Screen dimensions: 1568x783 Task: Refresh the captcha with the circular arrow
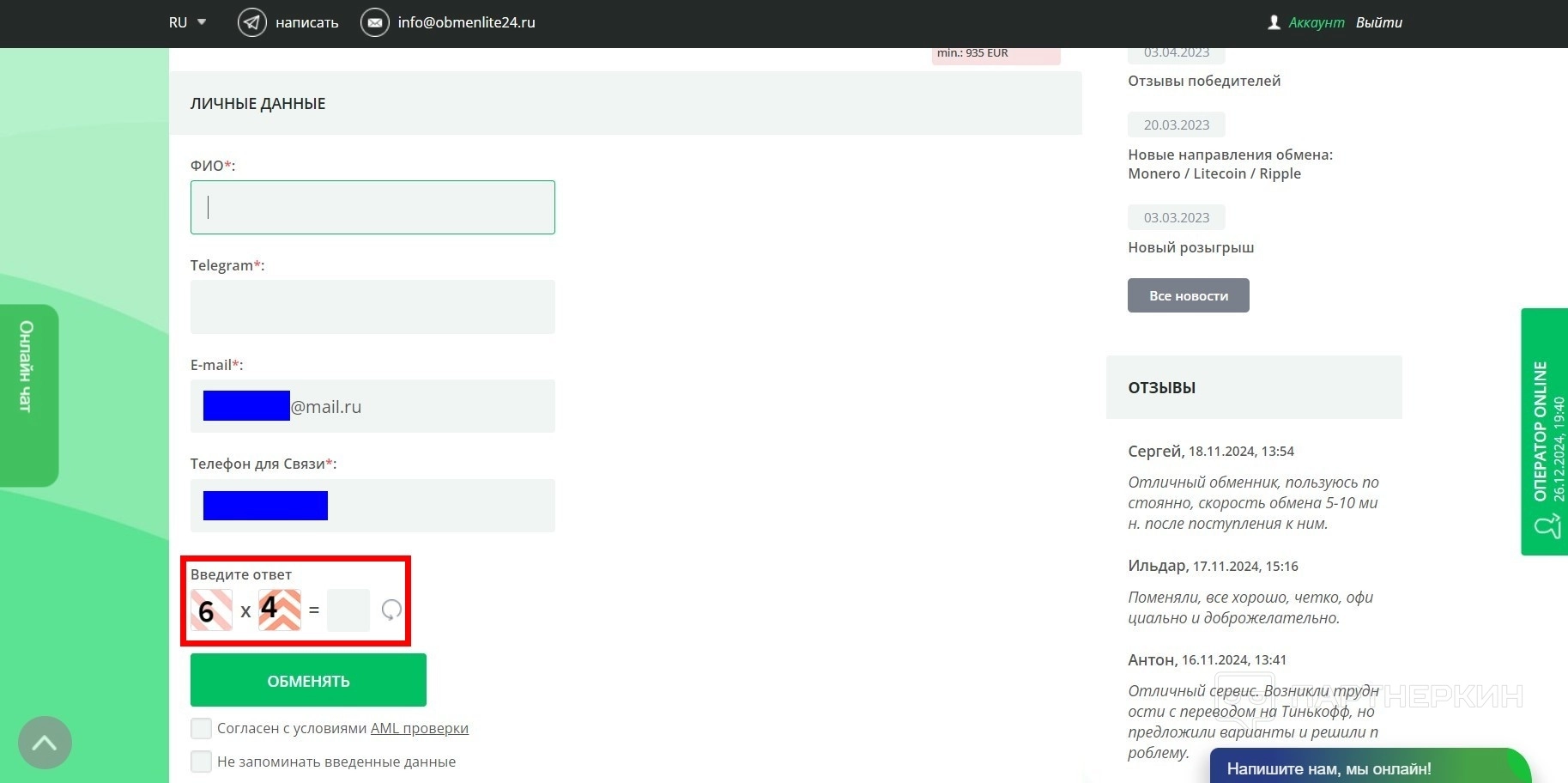391,610
